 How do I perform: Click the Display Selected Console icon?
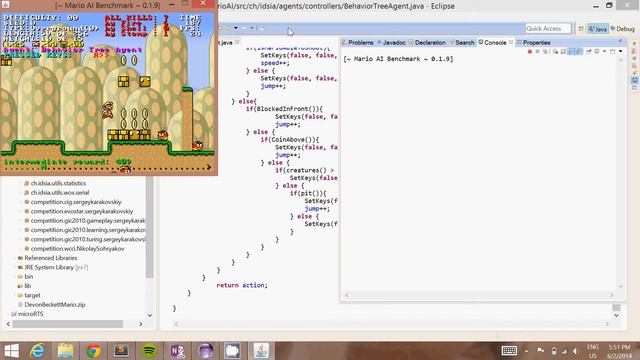pos(597,51)
